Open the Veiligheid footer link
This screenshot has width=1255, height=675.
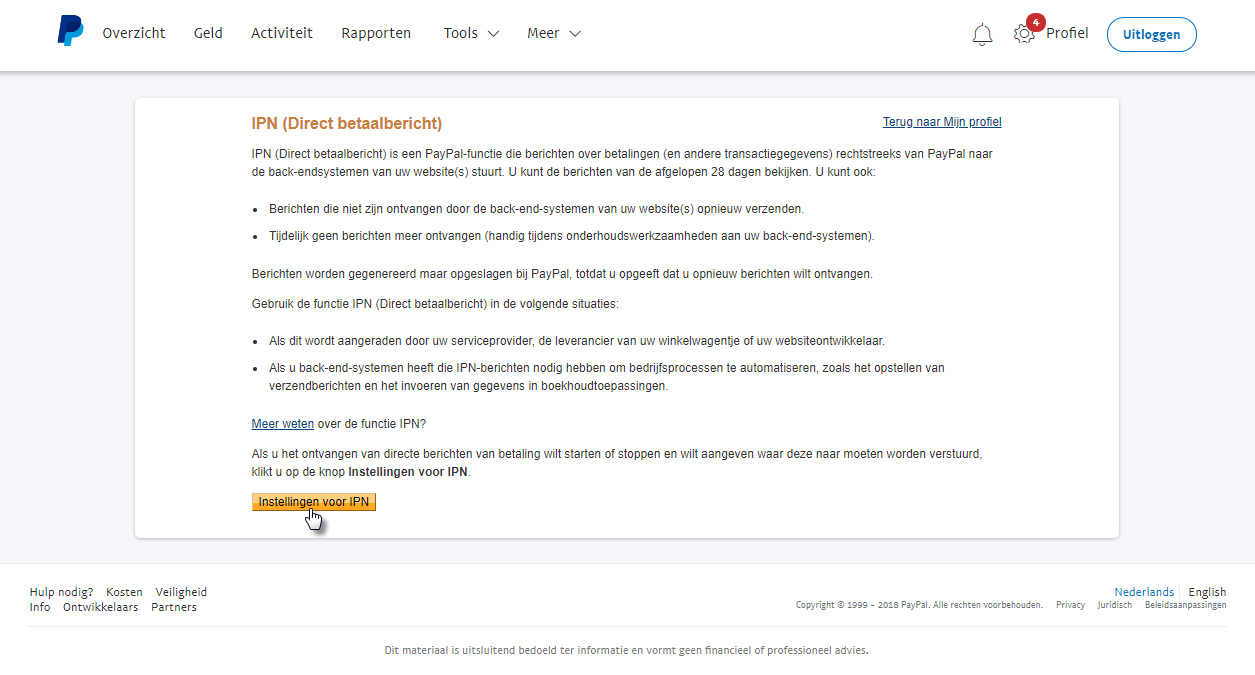pos(181,592)
